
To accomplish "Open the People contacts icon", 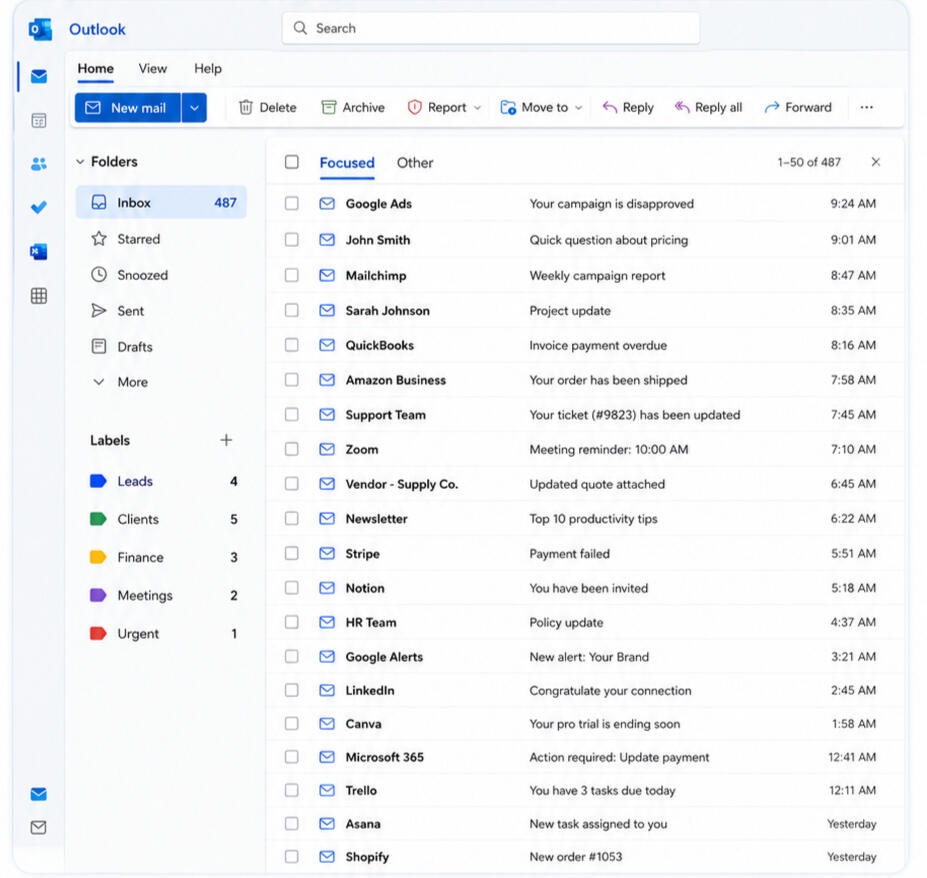I will click(x=39, y=164).
